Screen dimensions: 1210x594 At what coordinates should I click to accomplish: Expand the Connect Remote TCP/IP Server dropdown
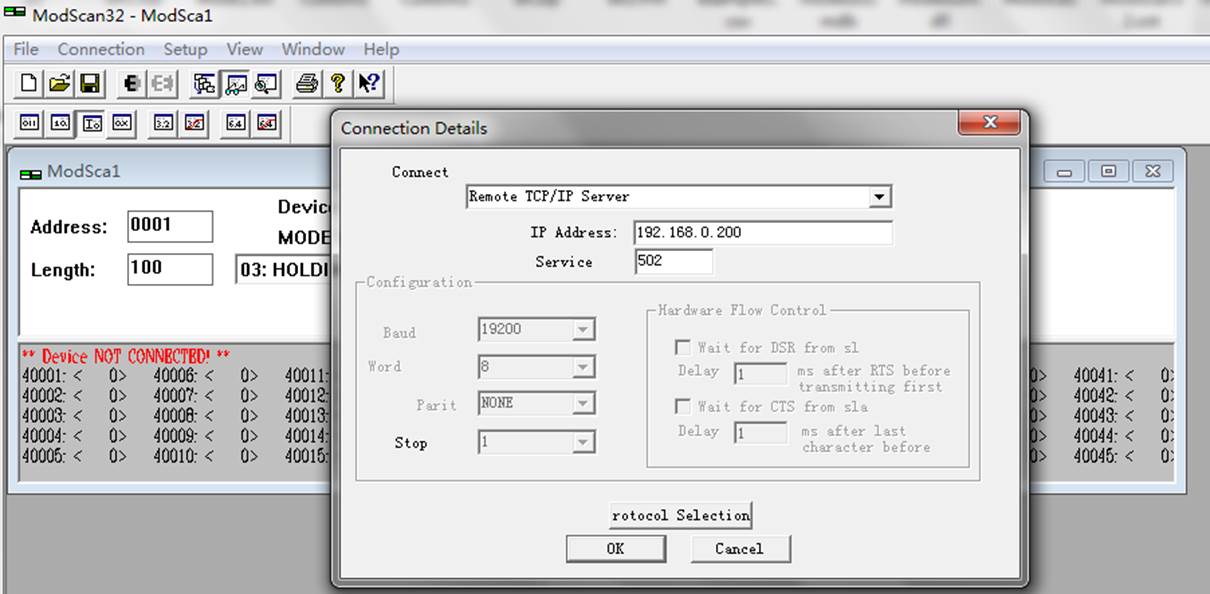tap(879, 197)
